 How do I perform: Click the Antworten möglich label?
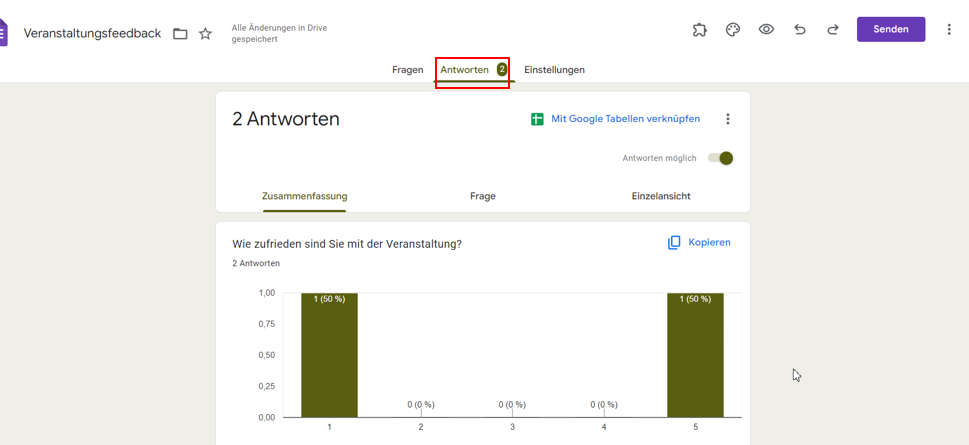(x=659, y=158)
